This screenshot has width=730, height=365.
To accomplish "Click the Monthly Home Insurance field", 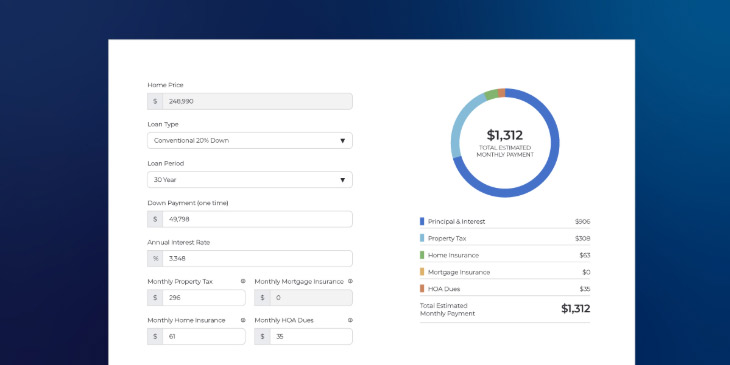I will tap(196, 336).
